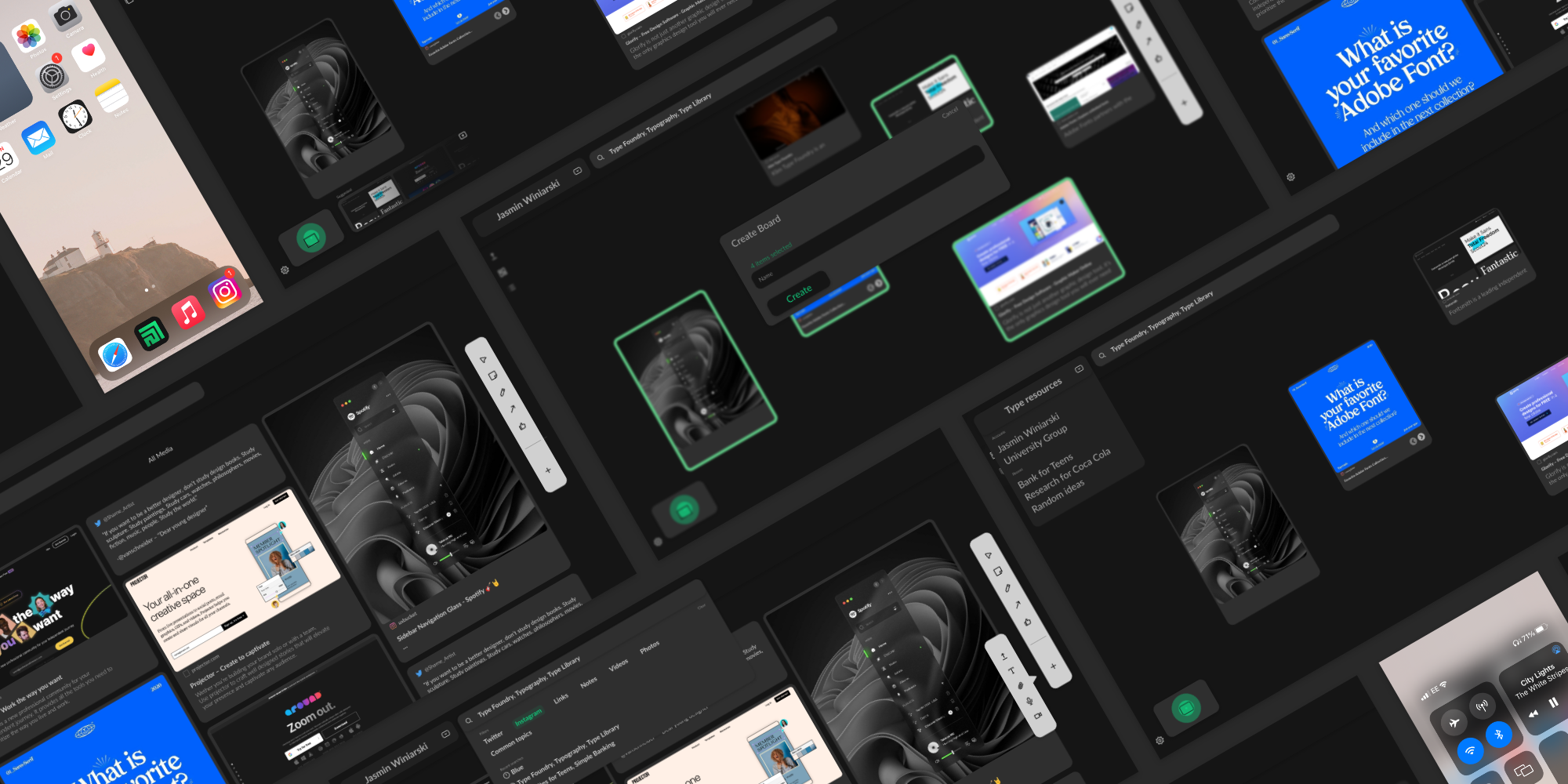Select the Twitter filter tab
The height and width of the screenshot is (784, 1568).
(x=493, y=738)
